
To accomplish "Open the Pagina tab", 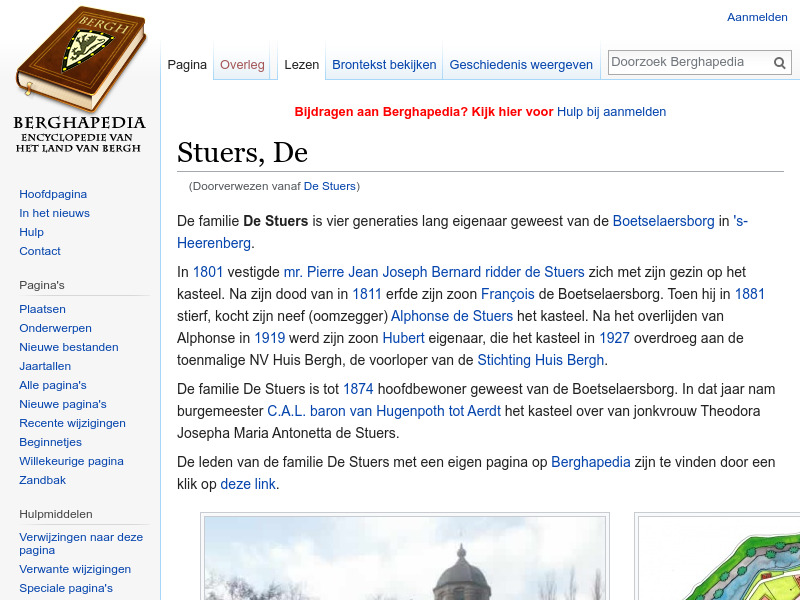I will coord(187,64).
